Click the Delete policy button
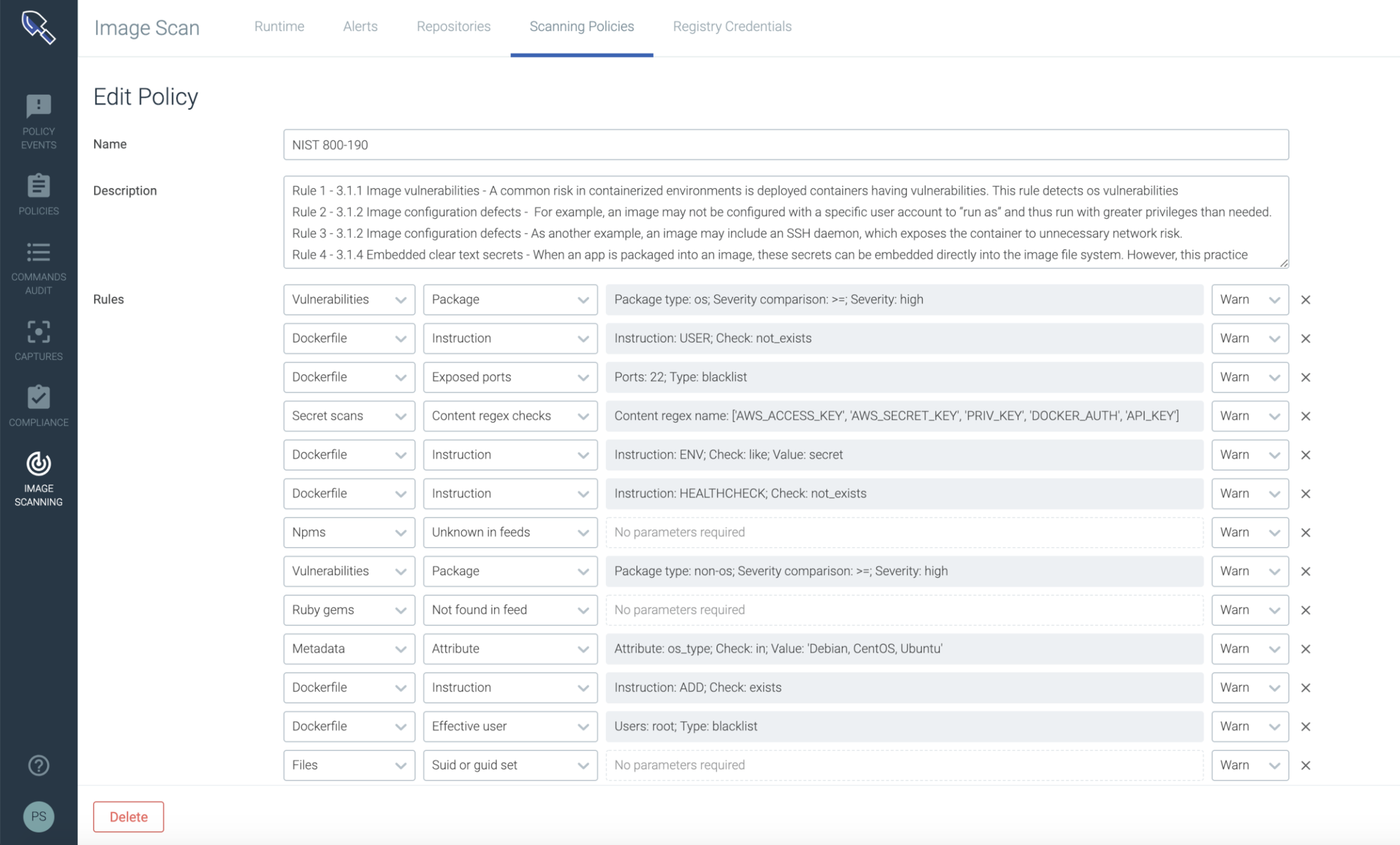The width and height of the screenshot is (1400, 845). (129, 817)
